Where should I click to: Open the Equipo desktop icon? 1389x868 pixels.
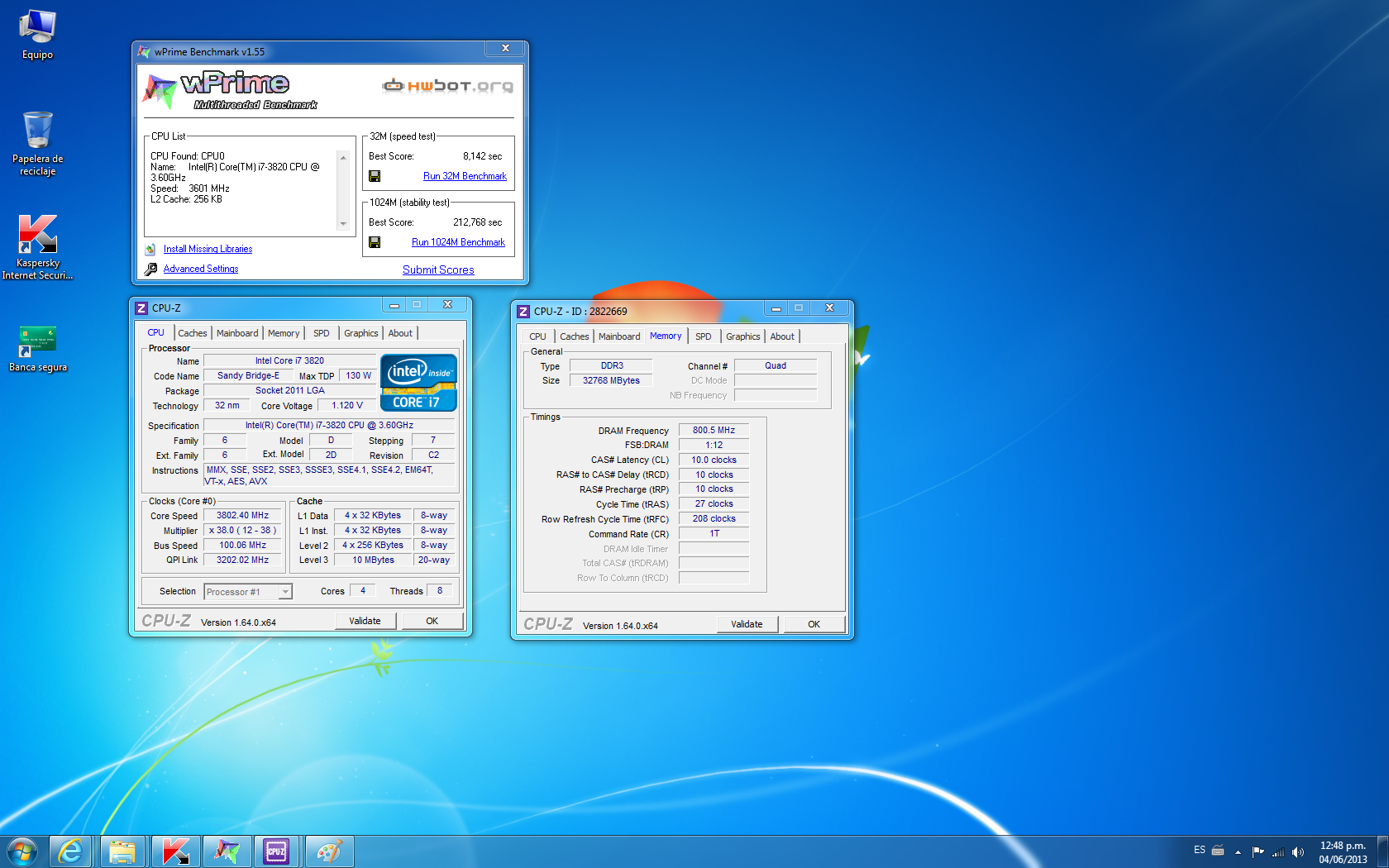click(37, 35)
